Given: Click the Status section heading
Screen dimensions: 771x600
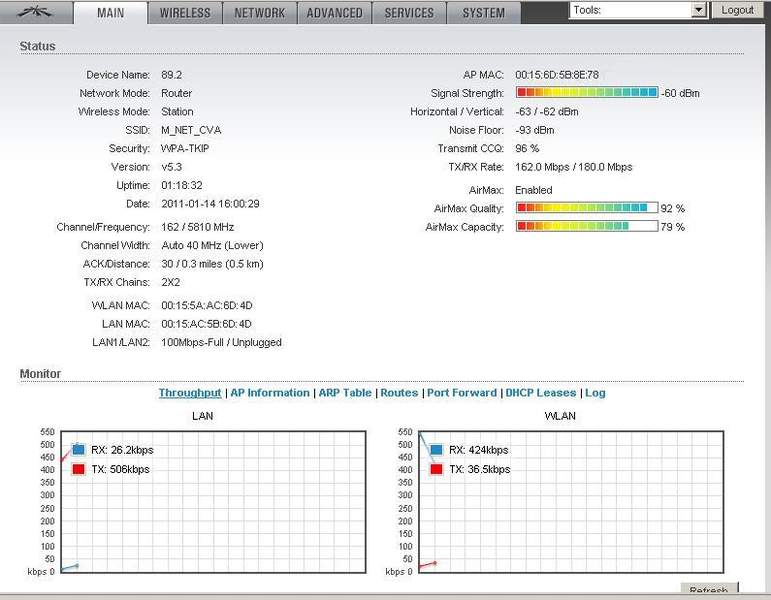Looking at the screenshot, I should (x=37, y=46).
